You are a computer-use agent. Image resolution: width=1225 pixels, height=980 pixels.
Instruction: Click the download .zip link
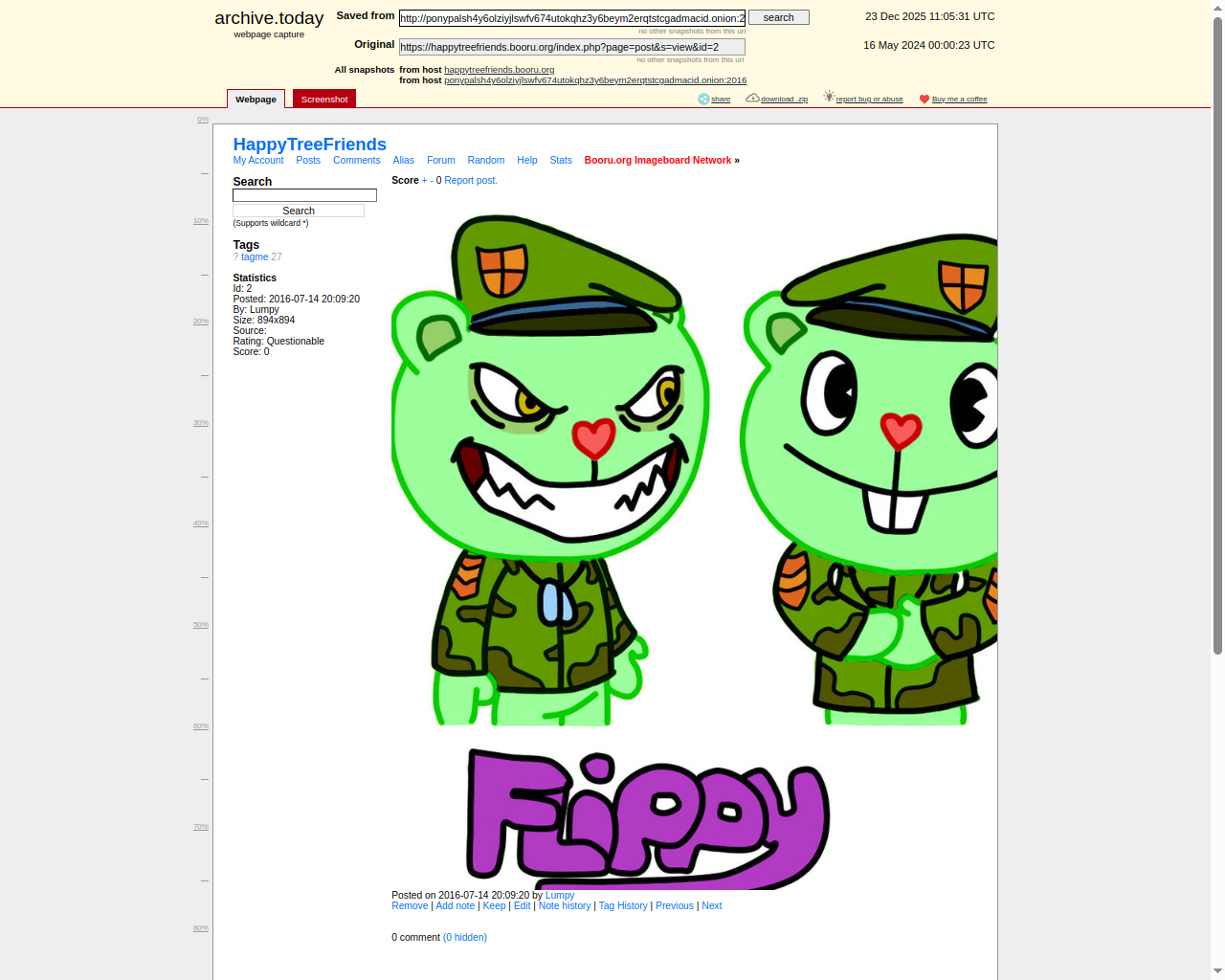coord(785,100)
